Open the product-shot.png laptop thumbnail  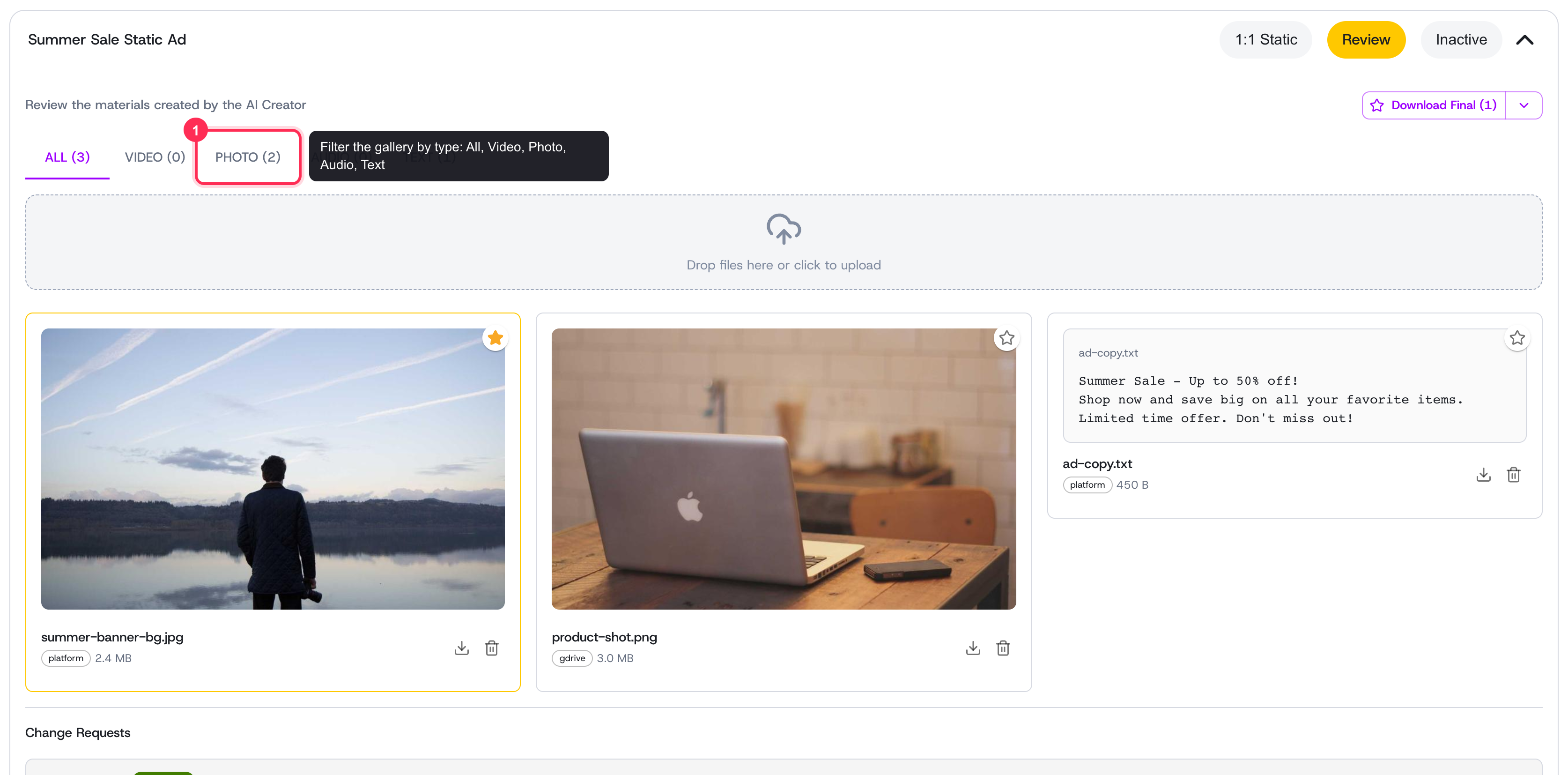point(784,469)
